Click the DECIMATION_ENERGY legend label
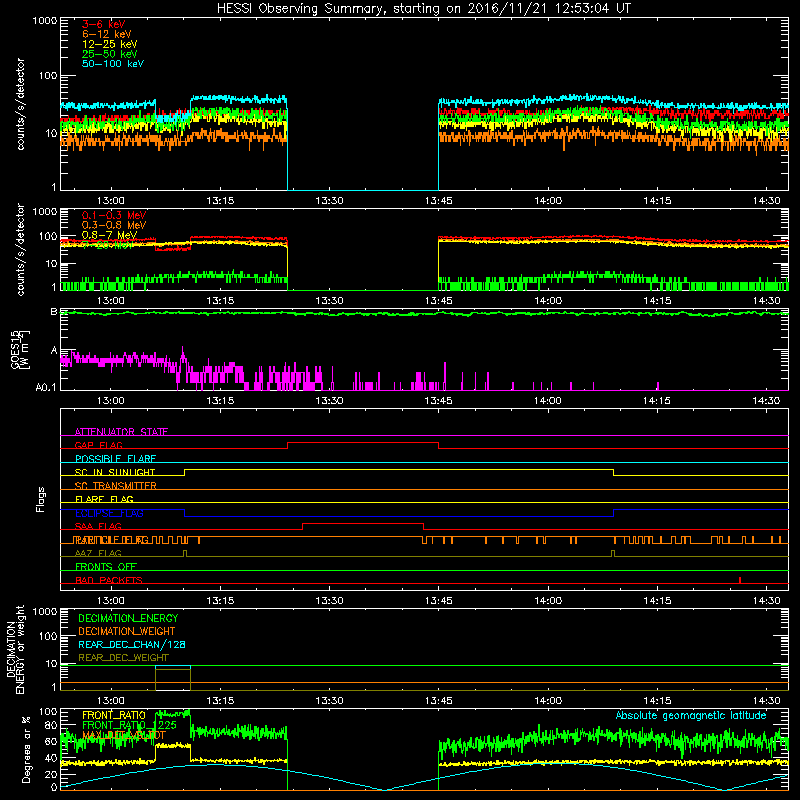 (128, 618)
